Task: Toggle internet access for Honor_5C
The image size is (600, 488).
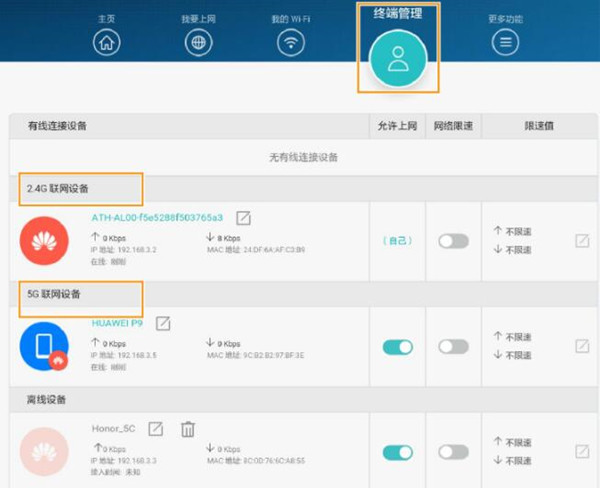Action: pyautogui.click(x=398, y=452)
